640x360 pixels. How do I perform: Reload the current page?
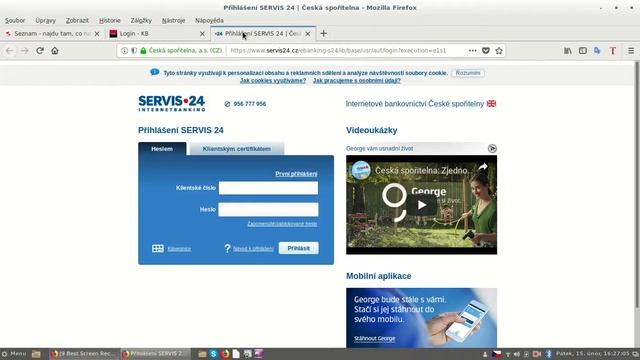coord(40,51)
